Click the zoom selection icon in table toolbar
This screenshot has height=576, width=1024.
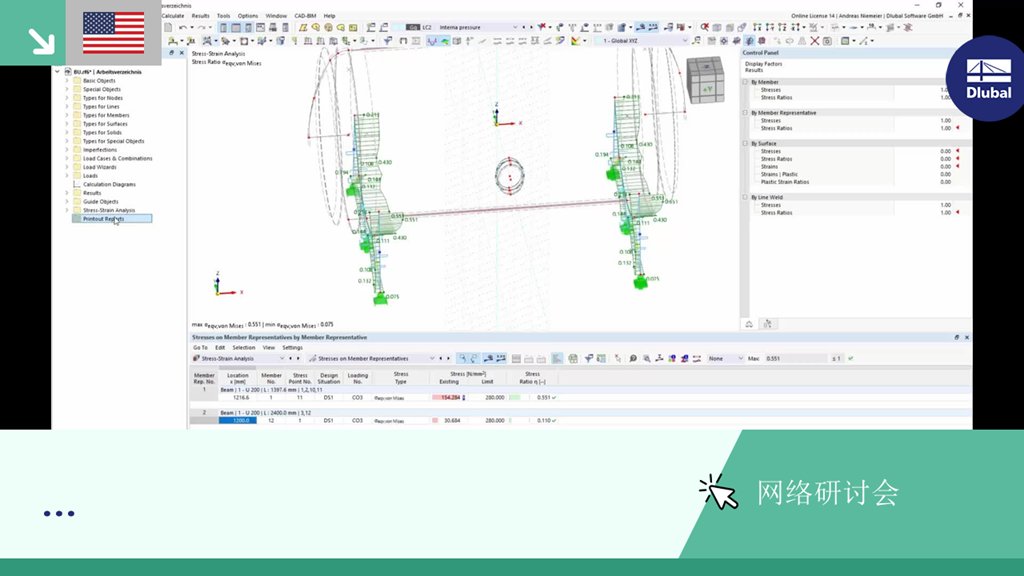coord(646,358)
